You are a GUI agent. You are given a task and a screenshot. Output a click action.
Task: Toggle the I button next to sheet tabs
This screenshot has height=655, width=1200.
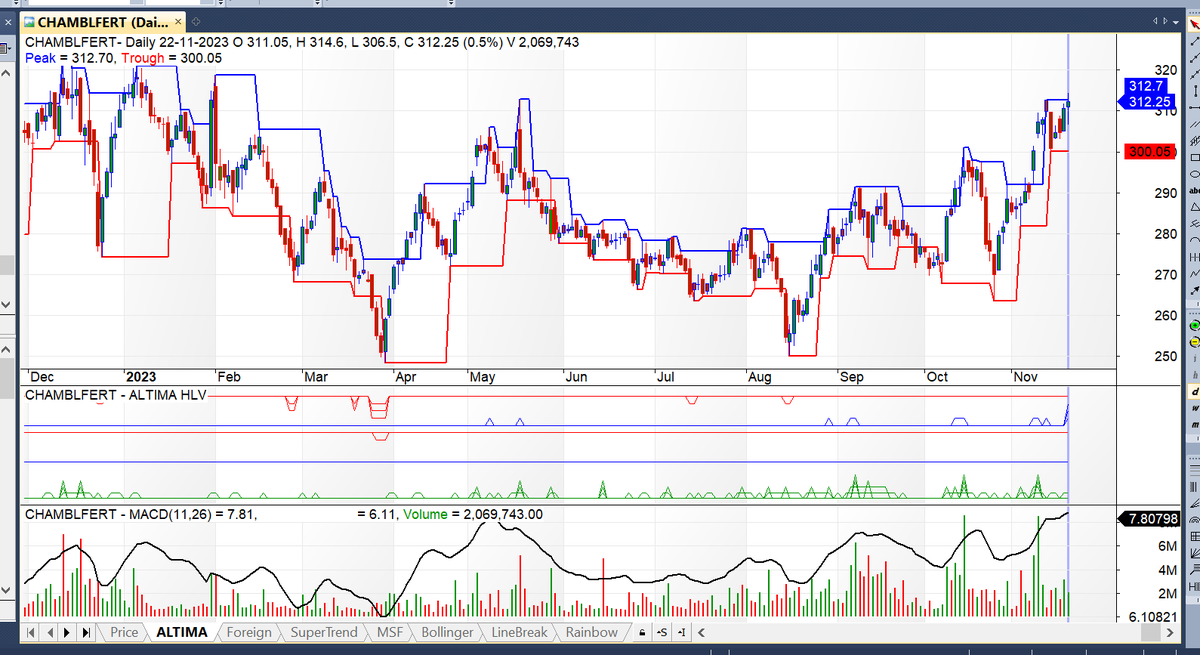(x=681, y=632)
